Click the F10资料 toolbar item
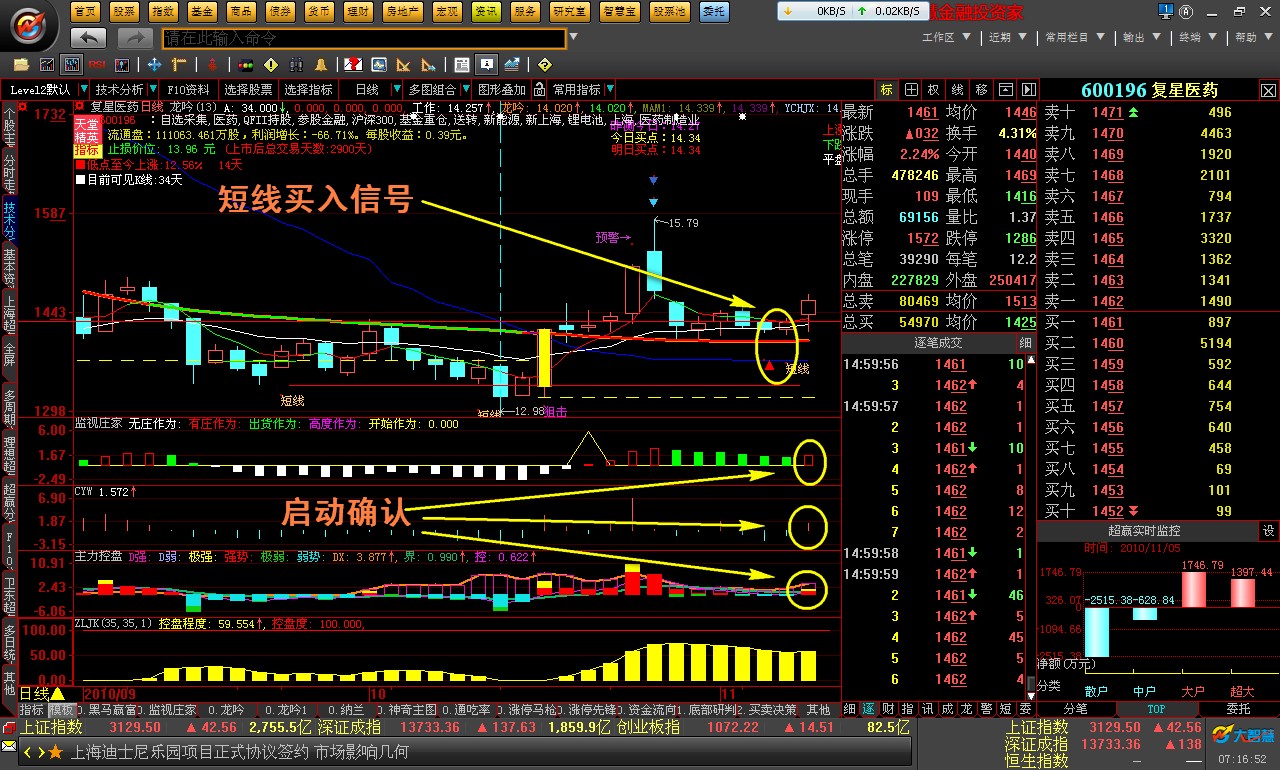This screenshot has width=1280, height=770. 189,90
